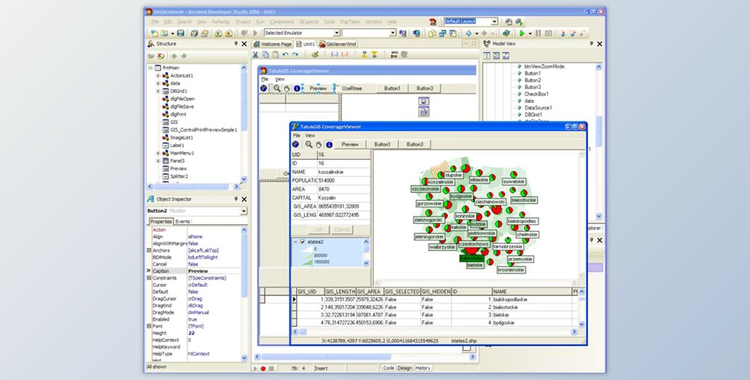Image resolution: width=750 pixels, height=380 pixels.
Task: Switch to the Welcome Page tab
Action: 272,44
